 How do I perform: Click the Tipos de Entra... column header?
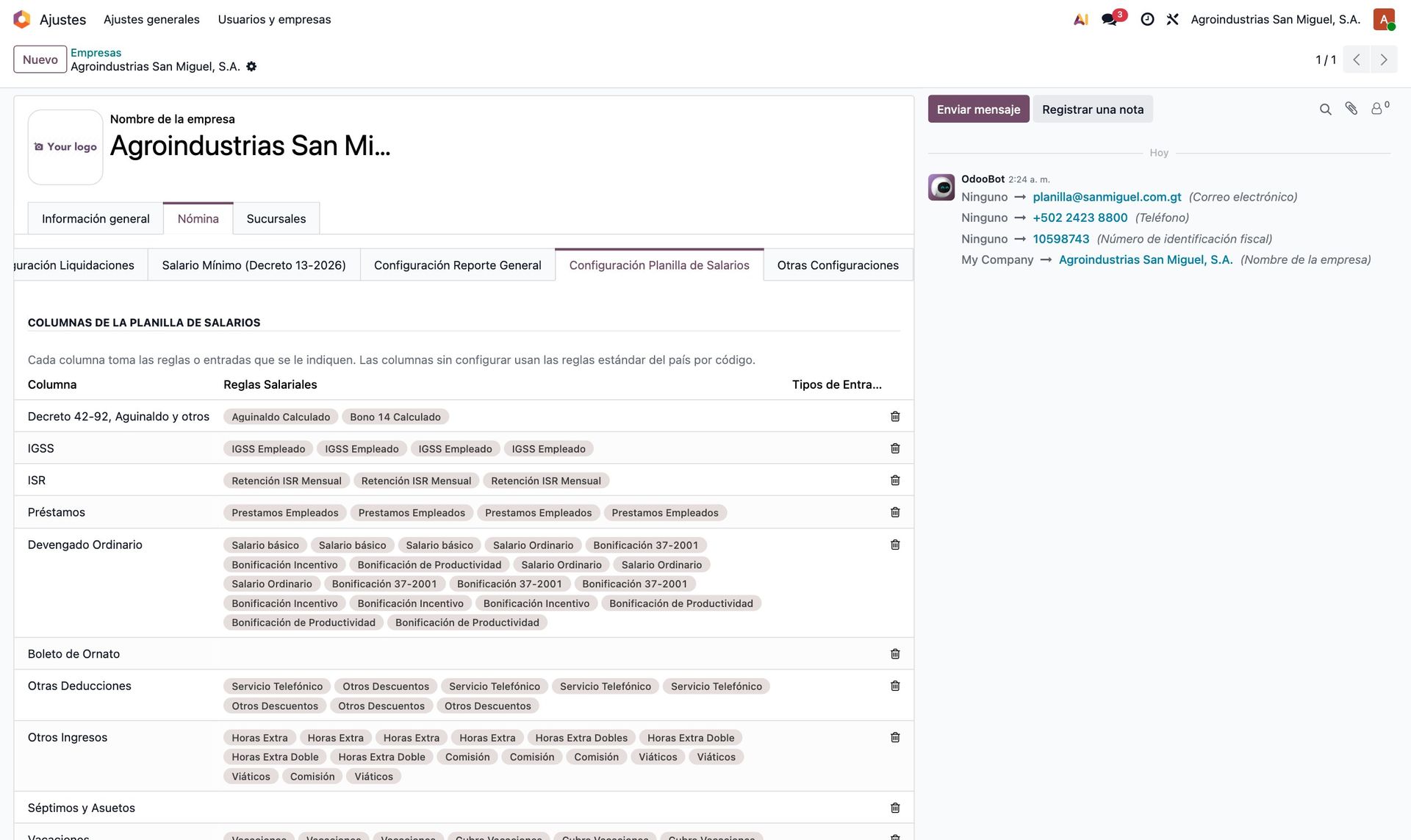[x=837, y=384]
